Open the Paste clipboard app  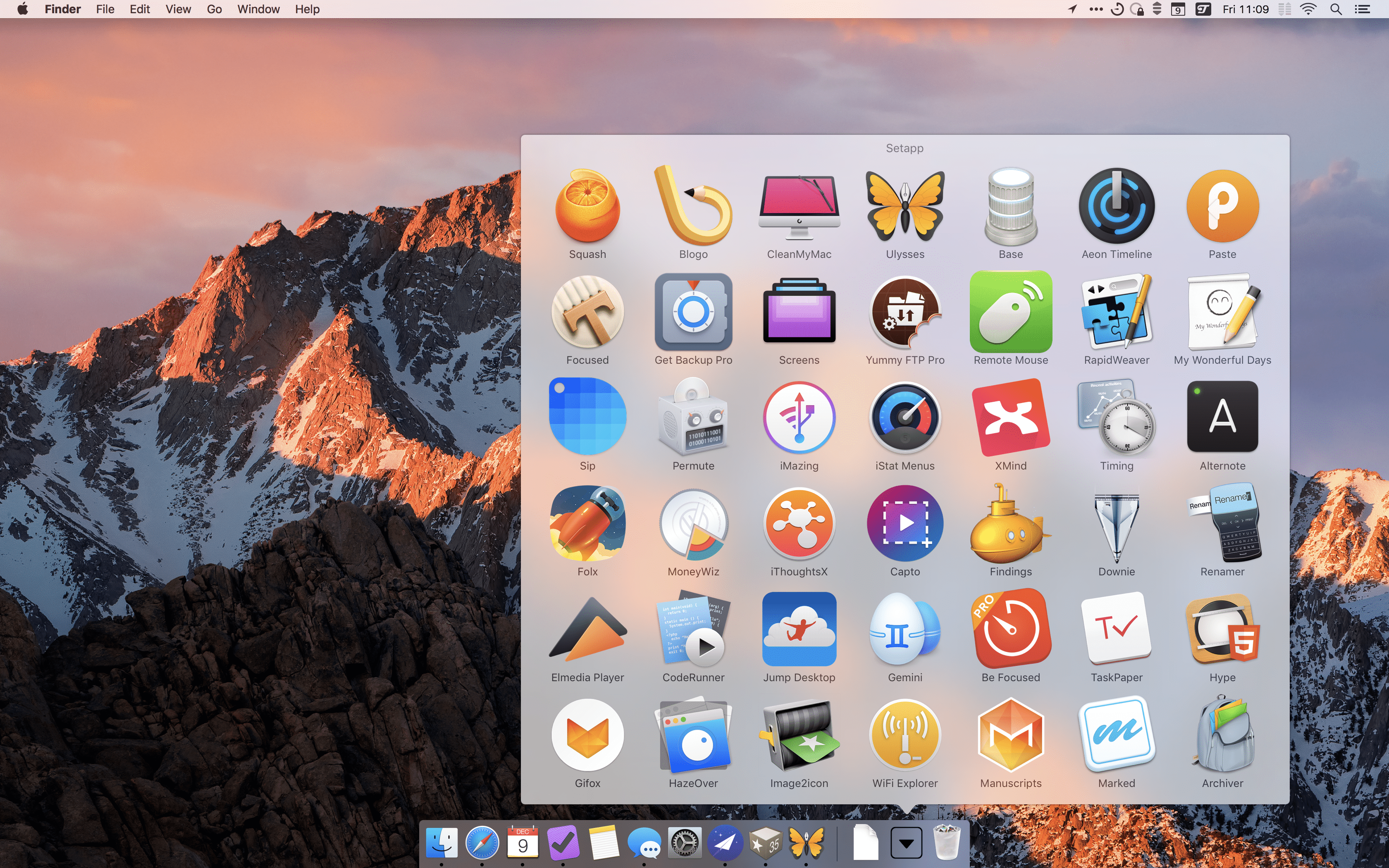point(1222,205)
